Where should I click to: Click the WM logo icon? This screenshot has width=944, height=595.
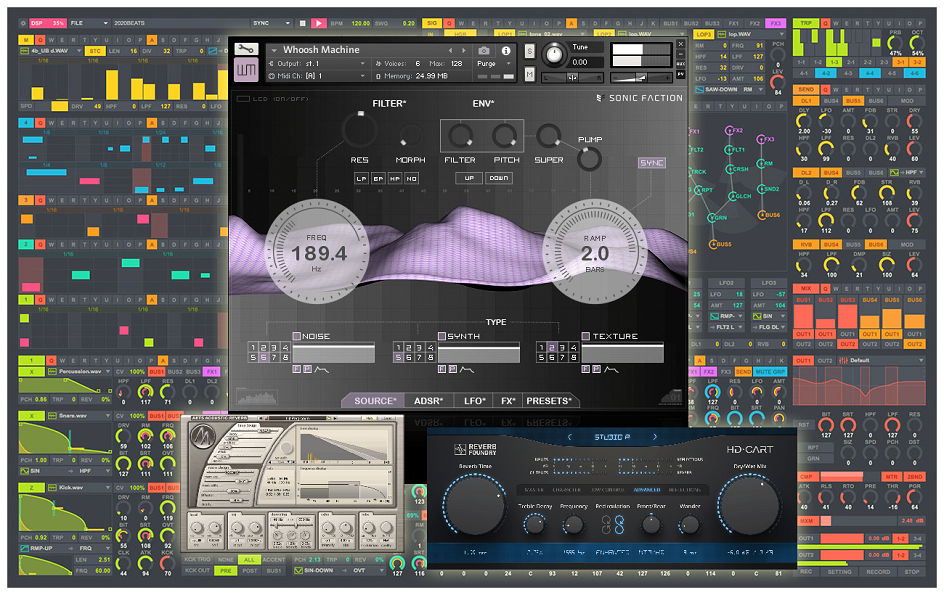click(x=247, y=69)
